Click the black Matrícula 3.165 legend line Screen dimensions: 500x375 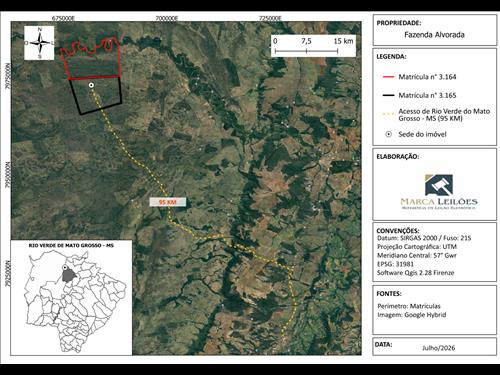pos(389,95)
